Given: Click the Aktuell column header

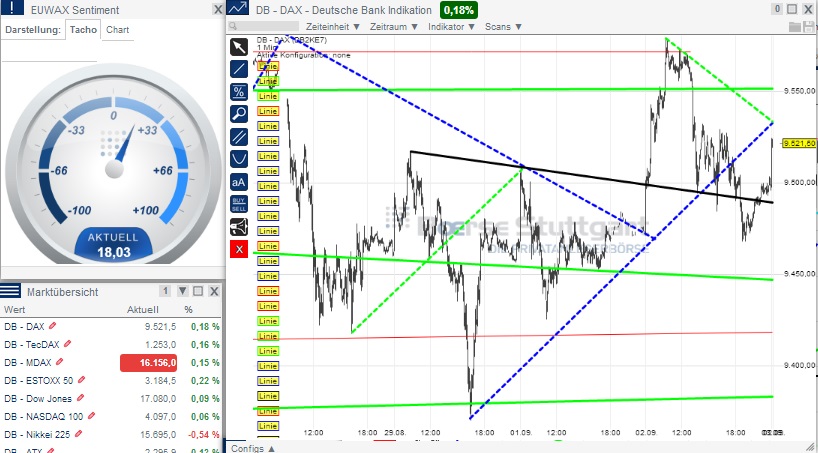Looking at the screenshot, I should [143, 309].
